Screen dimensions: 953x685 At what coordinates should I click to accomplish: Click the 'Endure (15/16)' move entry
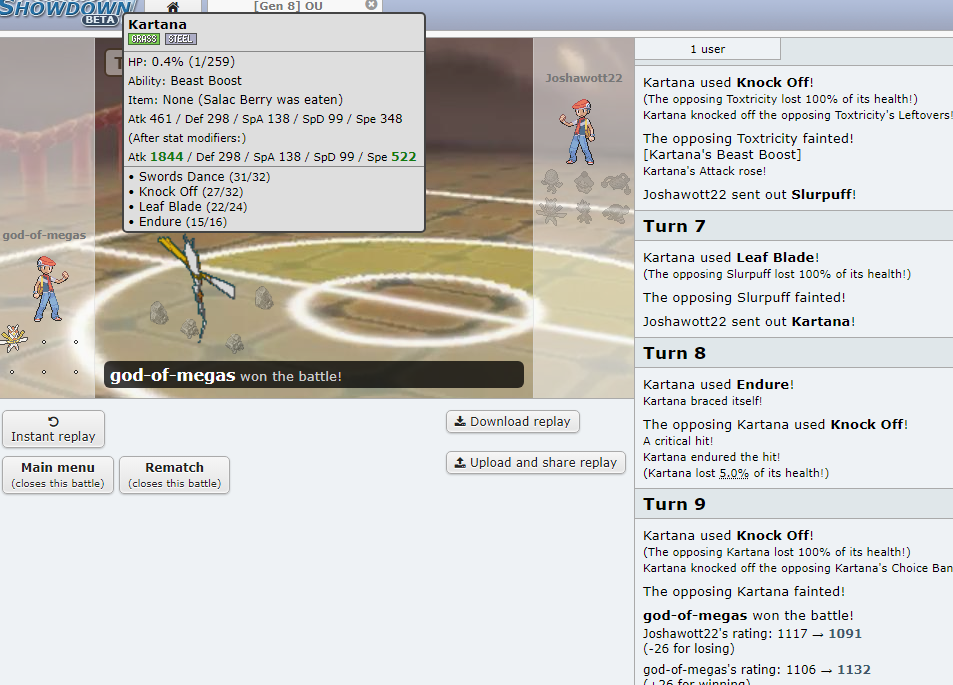(182, 222)
